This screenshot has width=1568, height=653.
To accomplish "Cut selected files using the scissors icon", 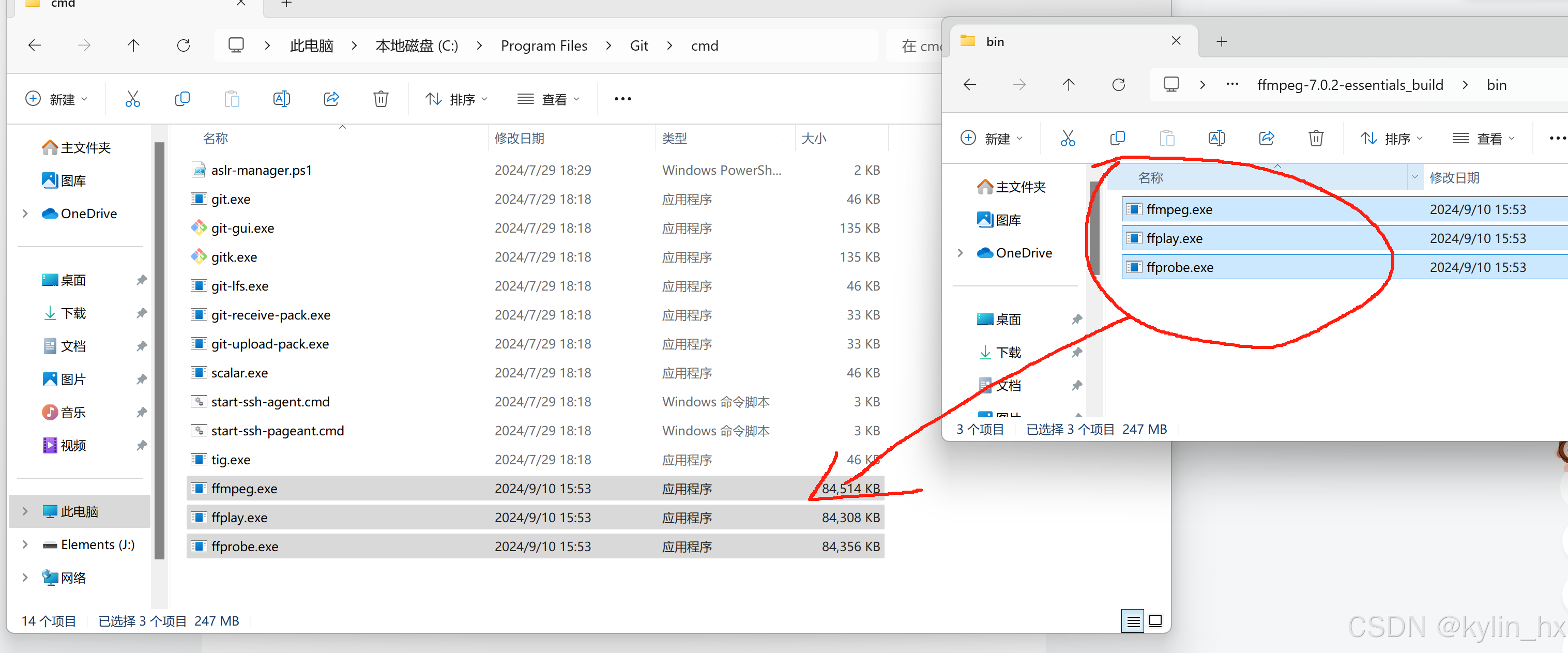I will click(1068, 138).
